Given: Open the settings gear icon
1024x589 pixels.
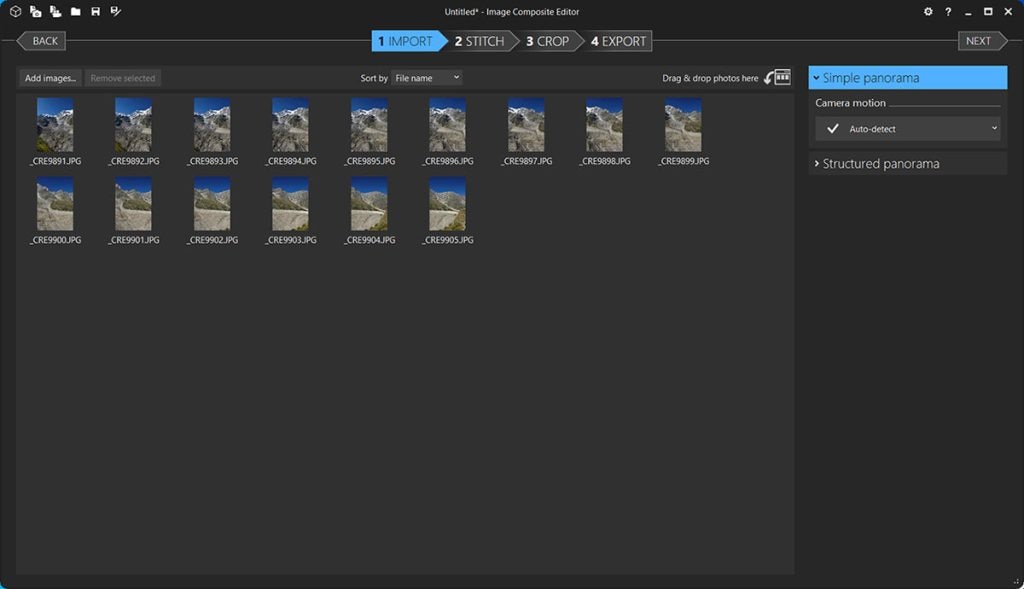Looking at the screenshot, I should pos(928,12).
